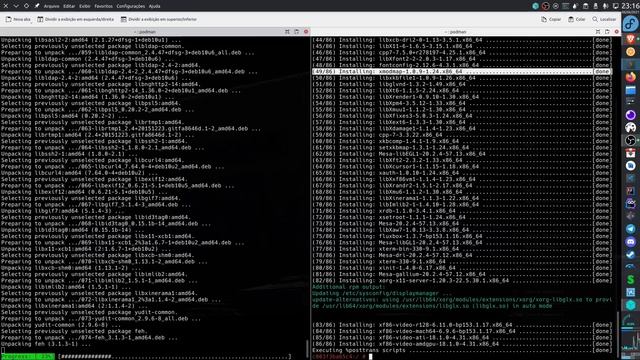Open OBS Studio from dock
Screen dimensions: 640x360
631,140
